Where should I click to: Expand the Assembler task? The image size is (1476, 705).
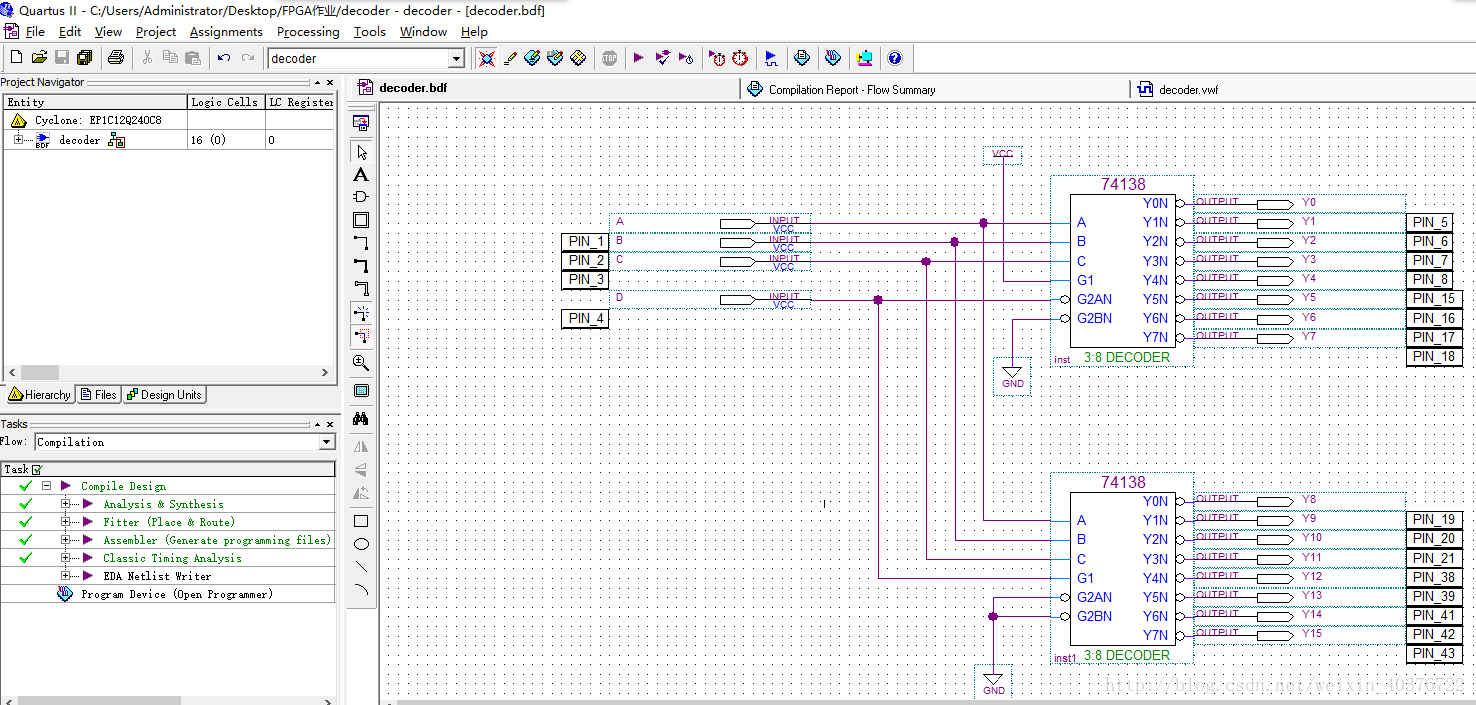66,540
